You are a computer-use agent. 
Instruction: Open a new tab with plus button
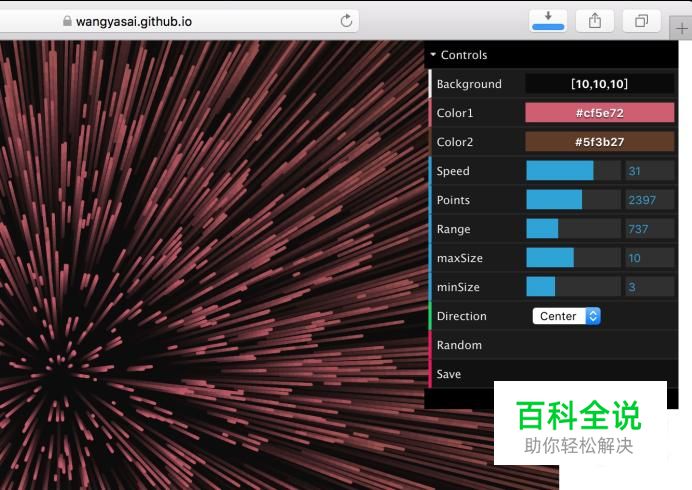pos(681,29)
